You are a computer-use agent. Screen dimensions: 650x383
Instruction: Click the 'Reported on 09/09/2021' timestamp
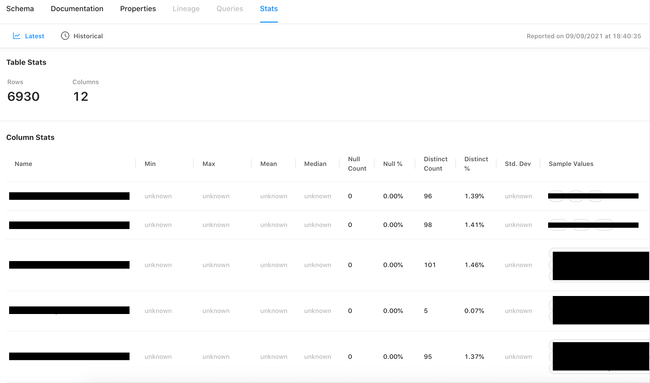[x=584, y=36]
